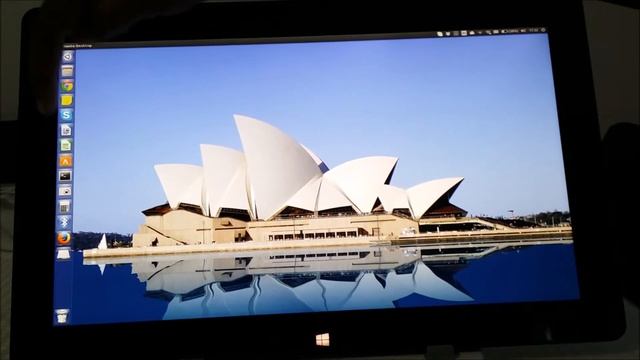Open LibreOffice Writer in the launcher
640x360 pixels.
click(x=66, y=130)
